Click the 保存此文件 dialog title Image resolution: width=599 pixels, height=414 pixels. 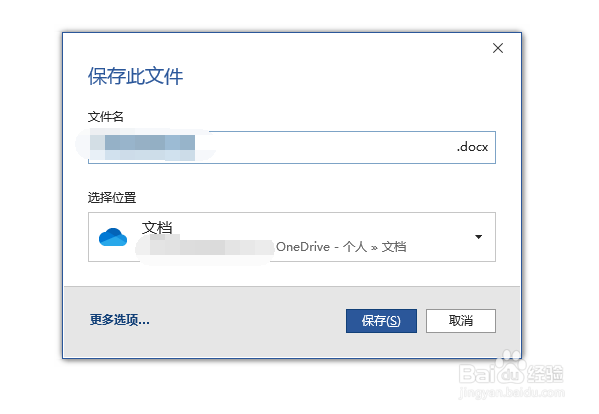click(x=135, y=76)
